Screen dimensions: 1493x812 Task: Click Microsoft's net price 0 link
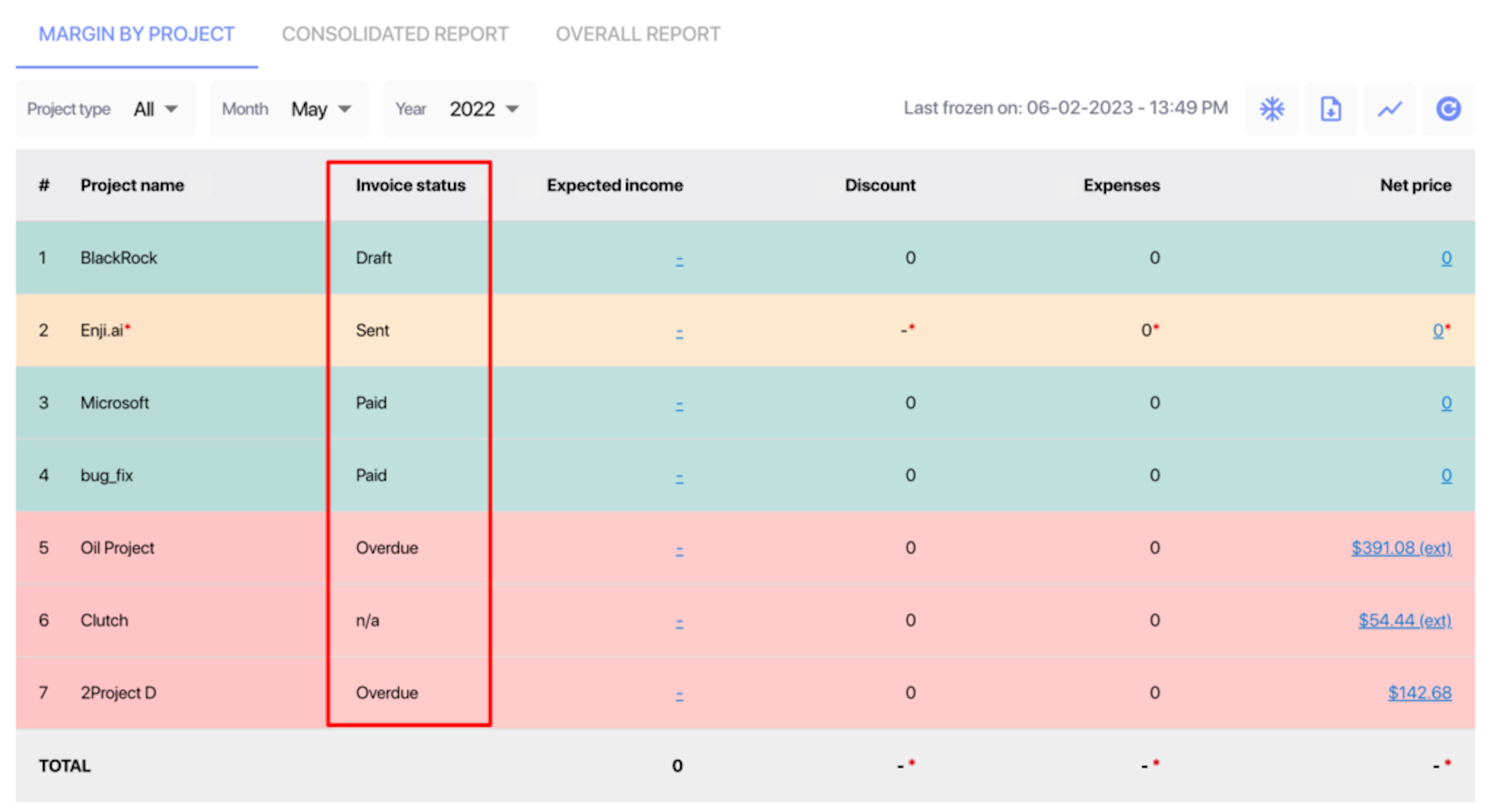[1446, 403]
